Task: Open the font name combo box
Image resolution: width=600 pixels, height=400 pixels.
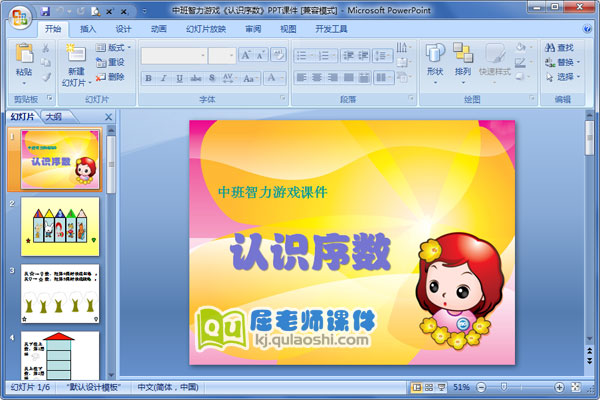Action: [174, 56]
